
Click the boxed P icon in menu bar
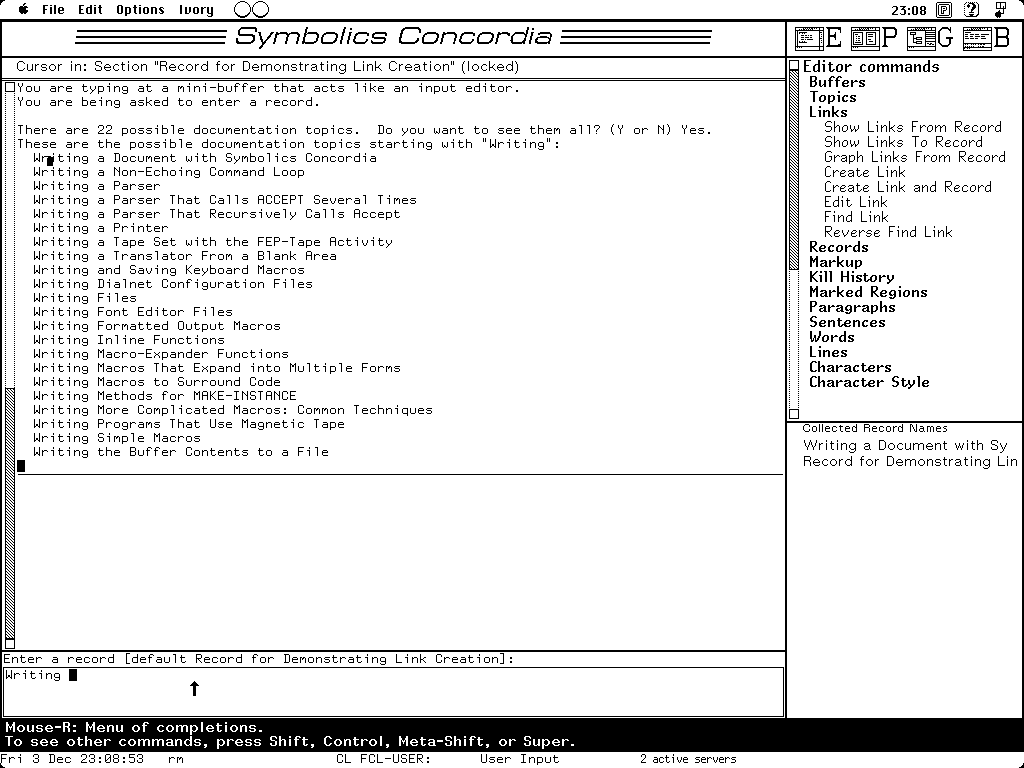tap(944, 10)
